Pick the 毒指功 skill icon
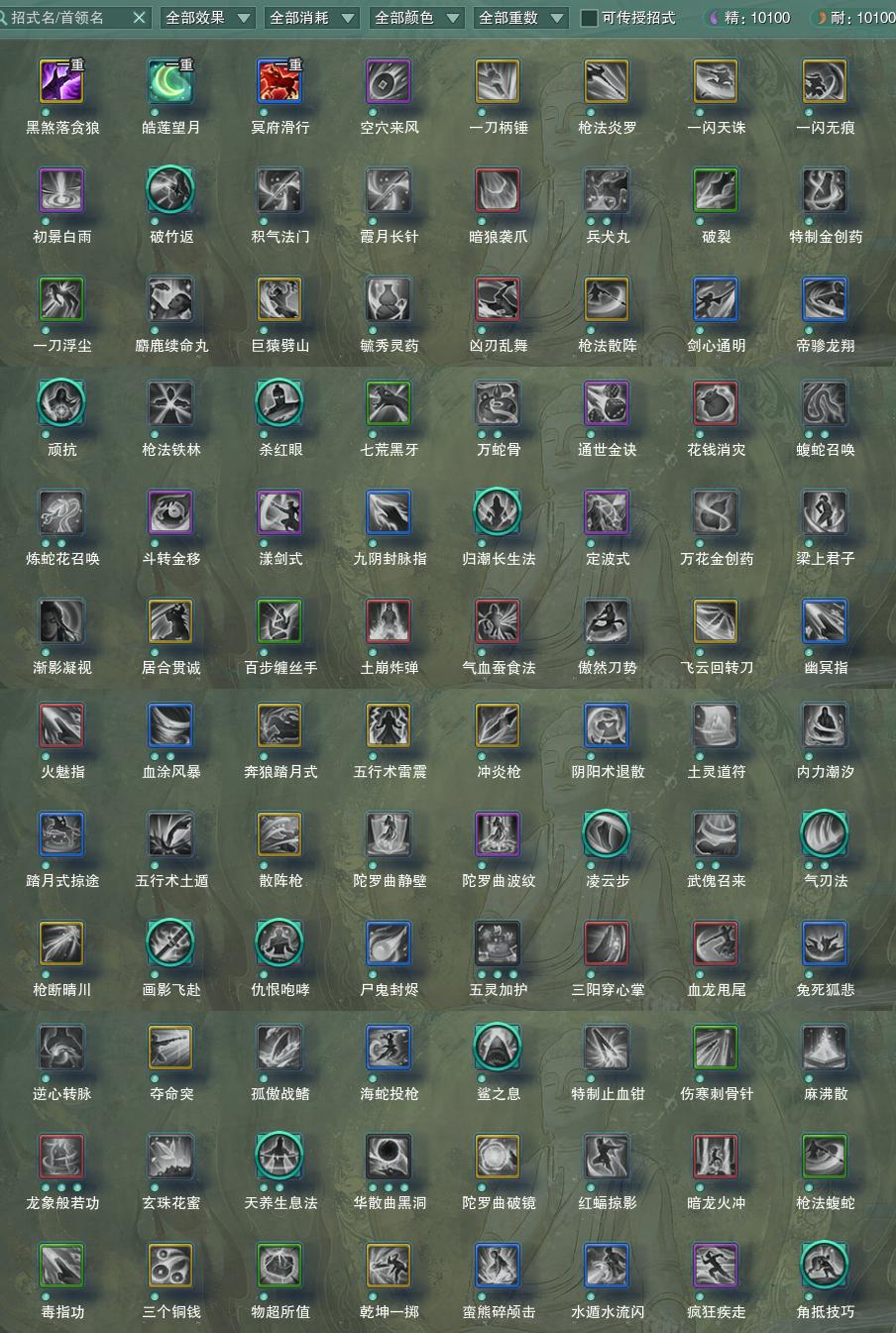 61,1266
